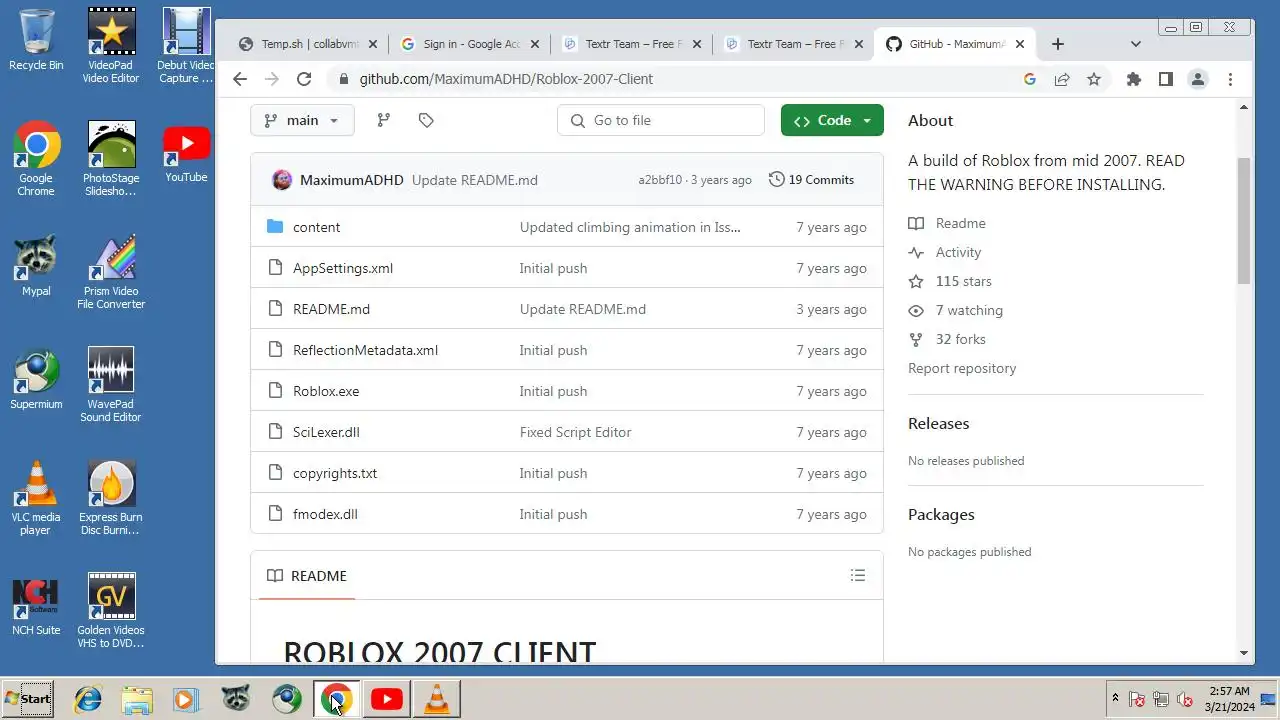Click the clock showing 2:57 AM

pyautogui.click(x=1229, y=691)
